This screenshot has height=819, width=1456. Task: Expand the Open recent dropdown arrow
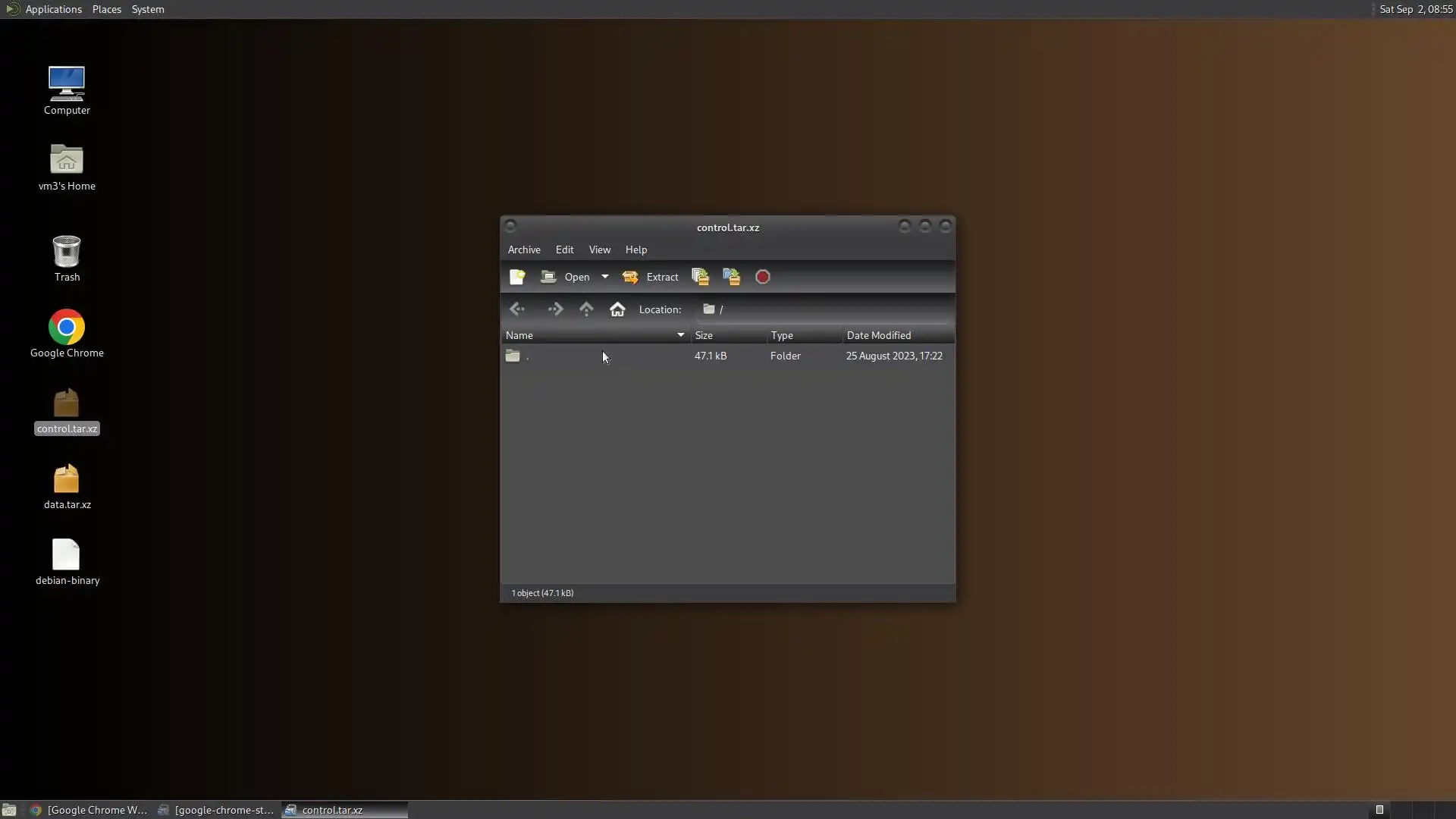click(605, 277)
